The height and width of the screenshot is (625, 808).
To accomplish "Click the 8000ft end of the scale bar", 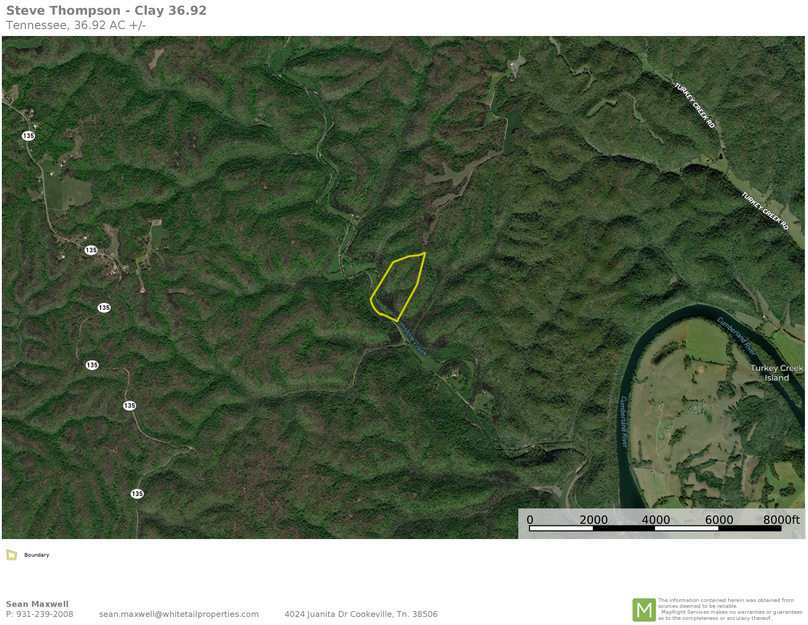I will [781, 519].
